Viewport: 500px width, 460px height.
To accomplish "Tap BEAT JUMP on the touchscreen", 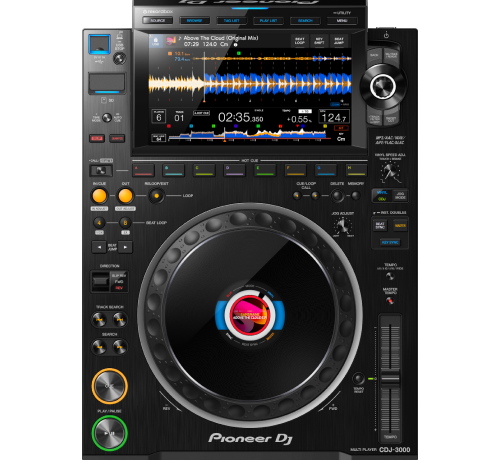I will click(339, 41).
